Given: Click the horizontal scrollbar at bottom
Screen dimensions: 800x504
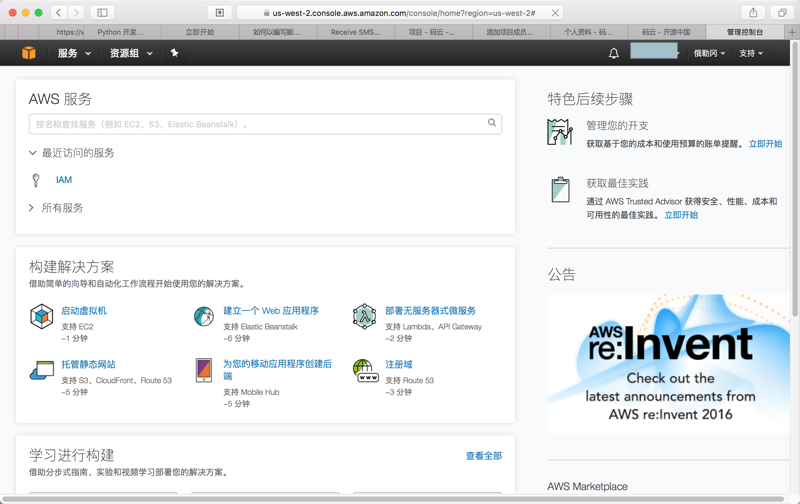Looking at the screenshot, I should coord(393,499).
